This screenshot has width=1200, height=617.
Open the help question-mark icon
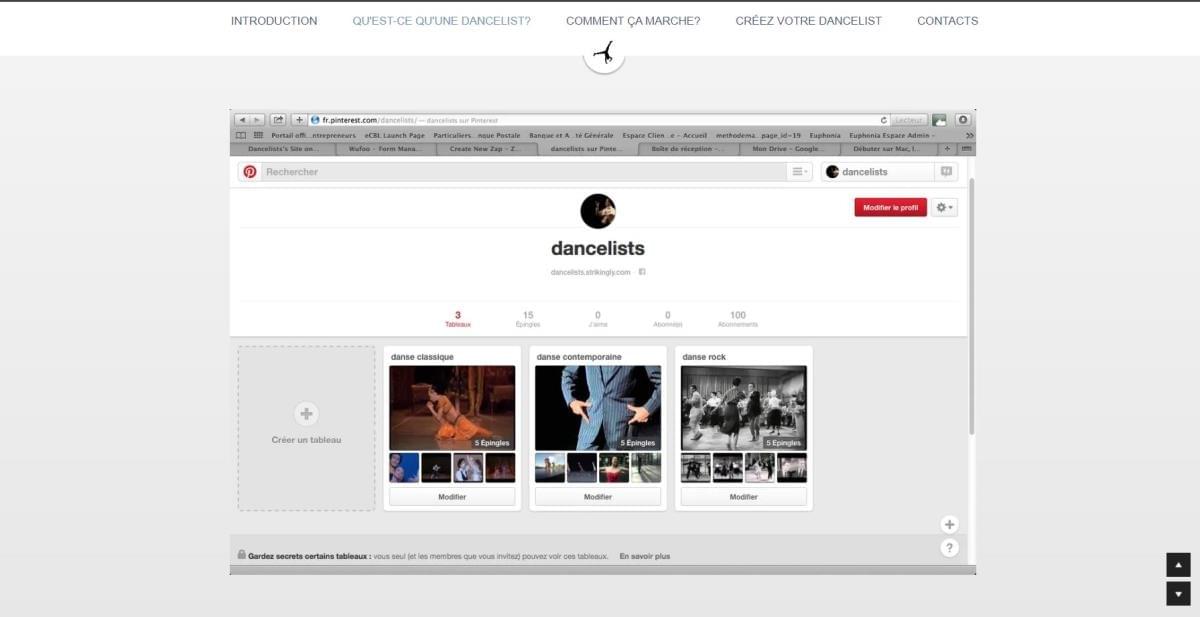[948, 546]
